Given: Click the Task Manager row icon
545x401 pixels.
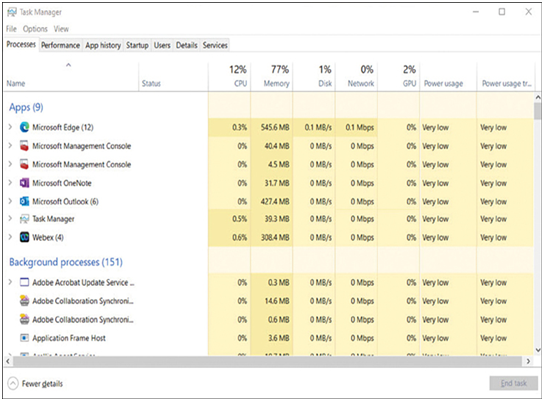Looking at the screenshot, I should tap(24, 219).
